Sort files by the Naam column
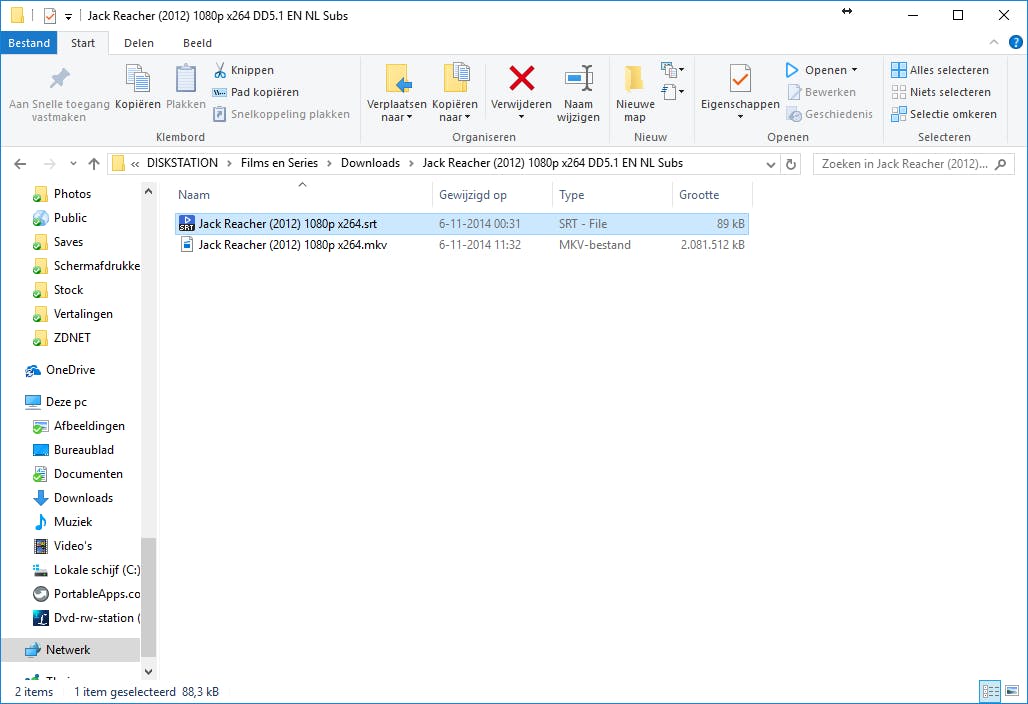The image size is (1028, 704). tap(194, 195)
